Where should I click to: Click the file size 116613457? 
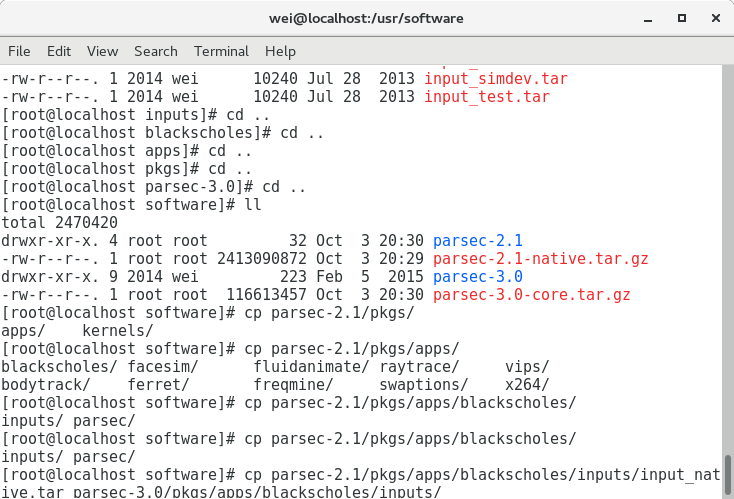(x=266, y=295)
